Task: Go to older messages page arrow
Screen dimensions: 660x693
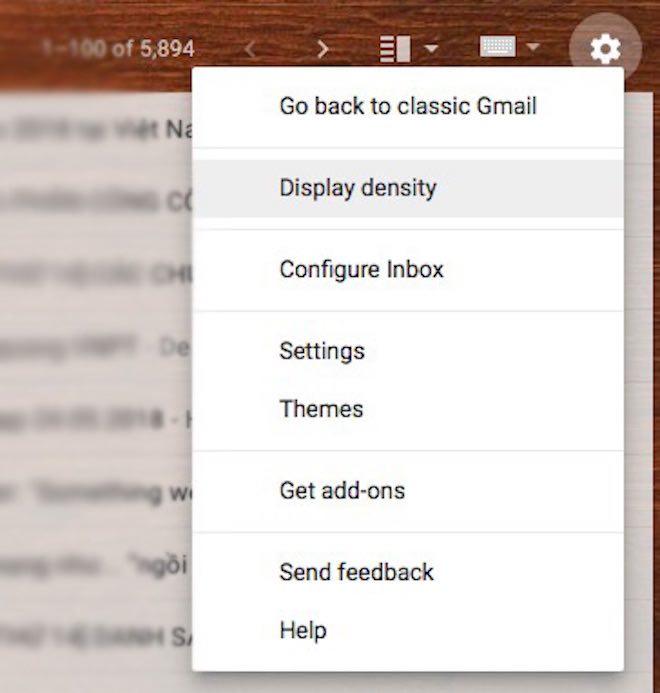Action: [x=323, y=49]
